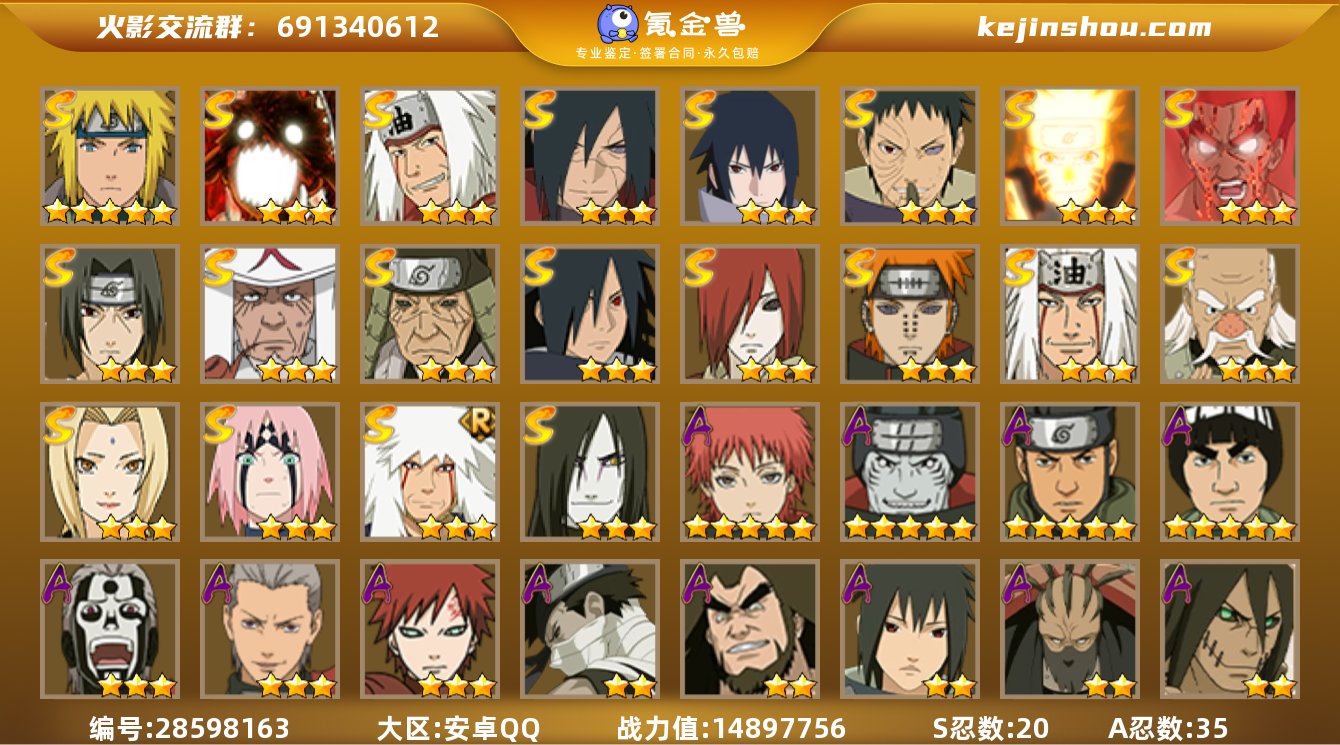The width and height of the screenshot is (1340, 745).
Task: Select the red-haired Nagato S-rank portrait
Action: coord(750,314)
